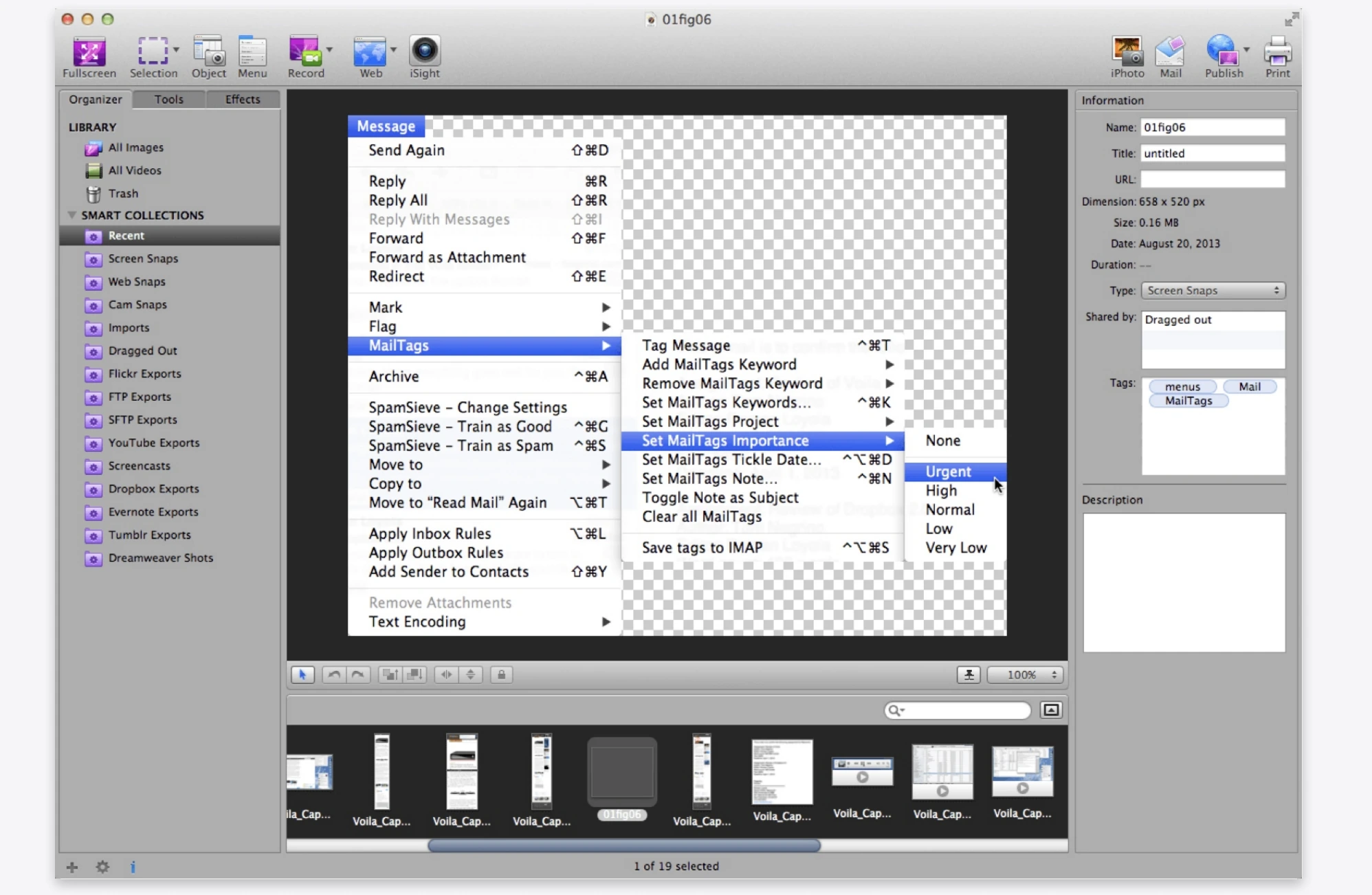The height and width of the screenshot is (895, 1372).
Task: Undo the last edit
Action: tap(334, 674)
